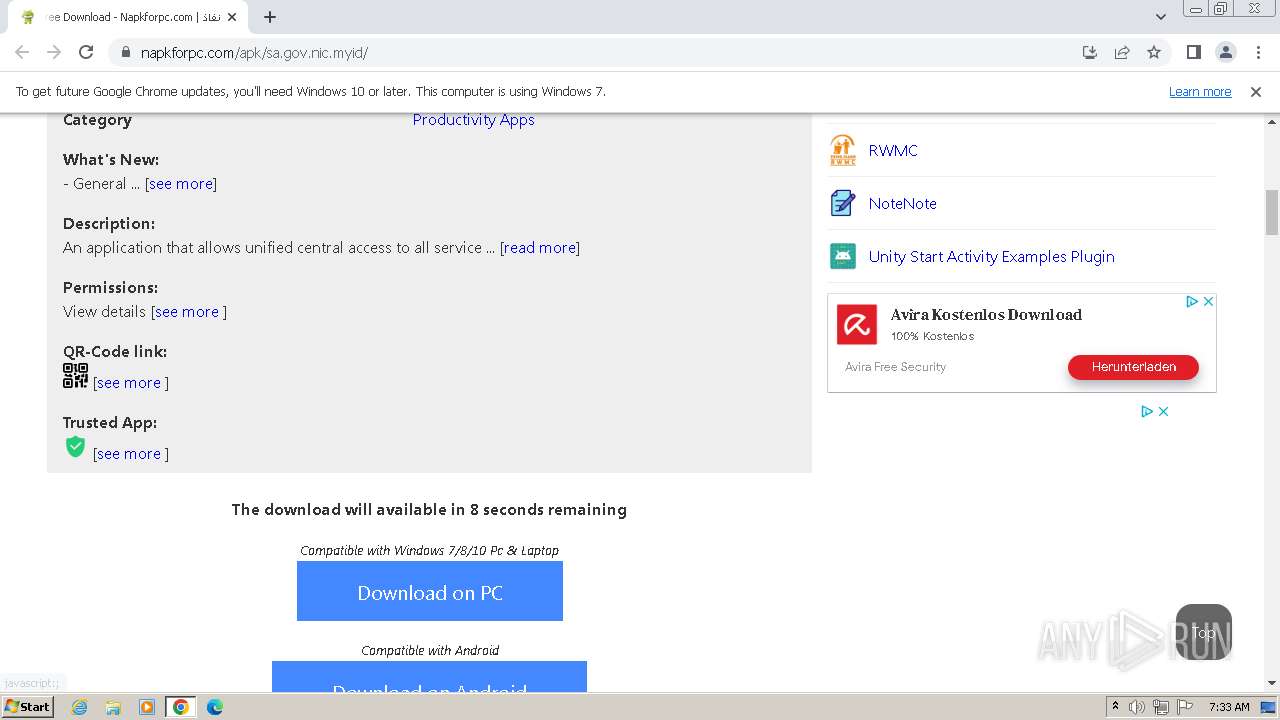Click the RWMC app icon
The height and width of the screenshot is (720, 1280).
(x=843, y=151)
